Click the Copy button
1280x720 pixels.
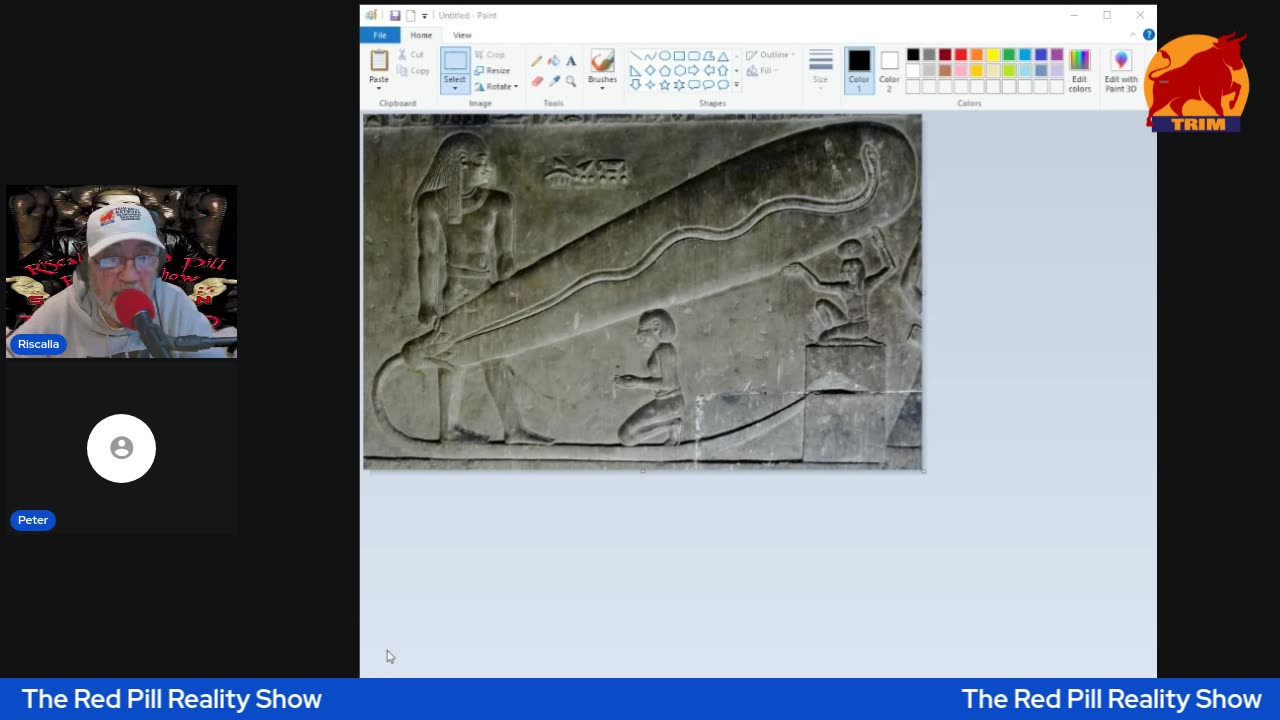(413, 71)
